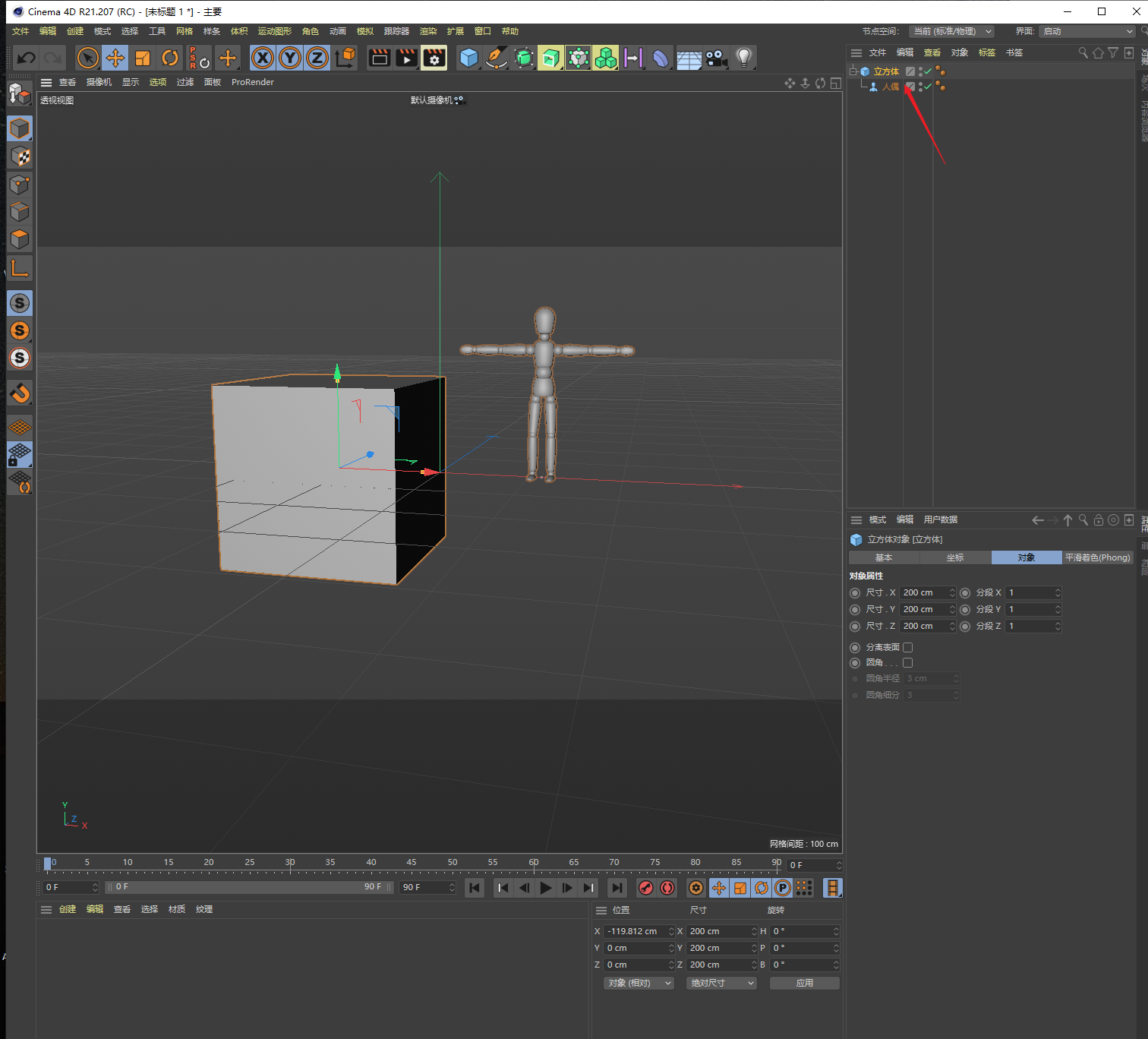Select the 人偶 object in tree
This screenshot has height=1039, width=1148.
point(890,87)
